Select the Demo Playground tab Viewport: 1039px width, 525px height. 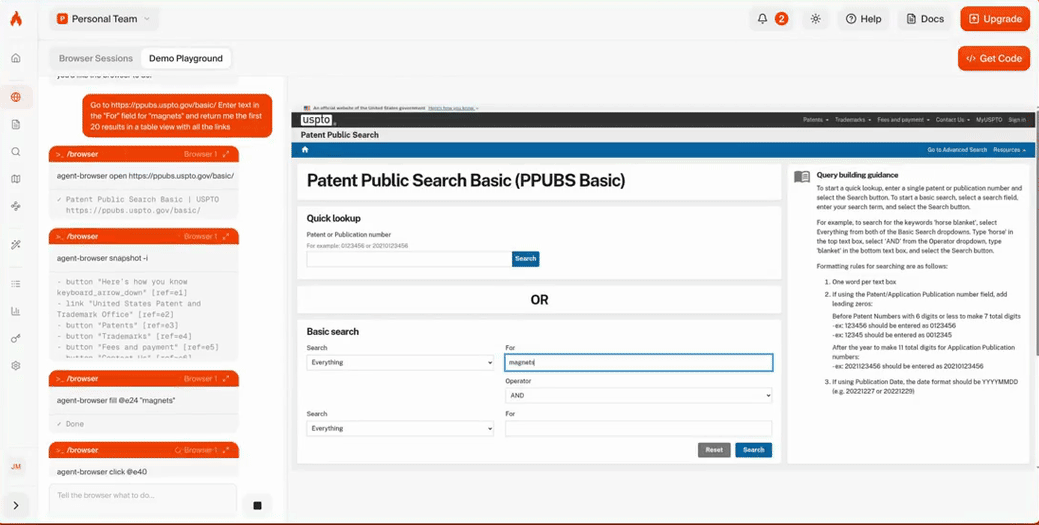pyautogui.click(x=186, y=58)
